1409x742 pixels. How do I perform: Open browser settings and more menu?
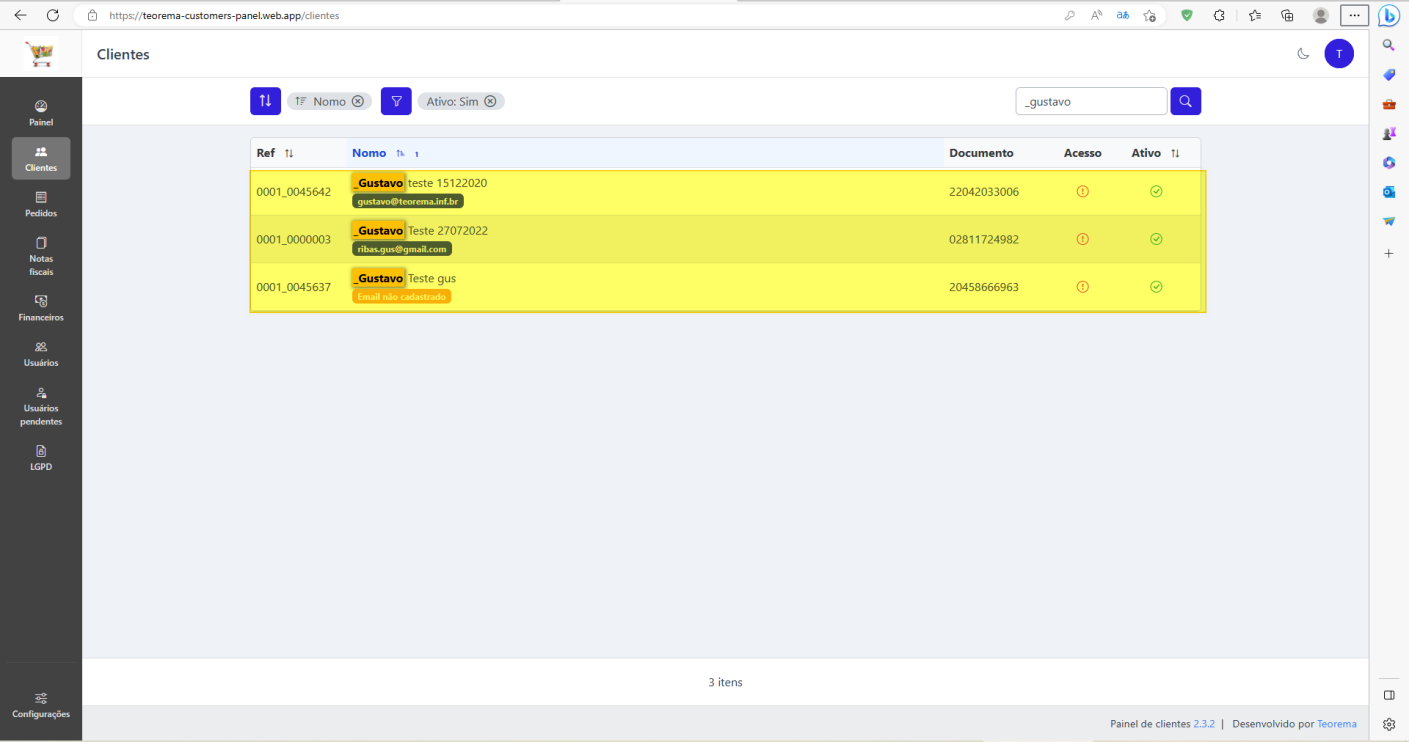pos(1354,16)
